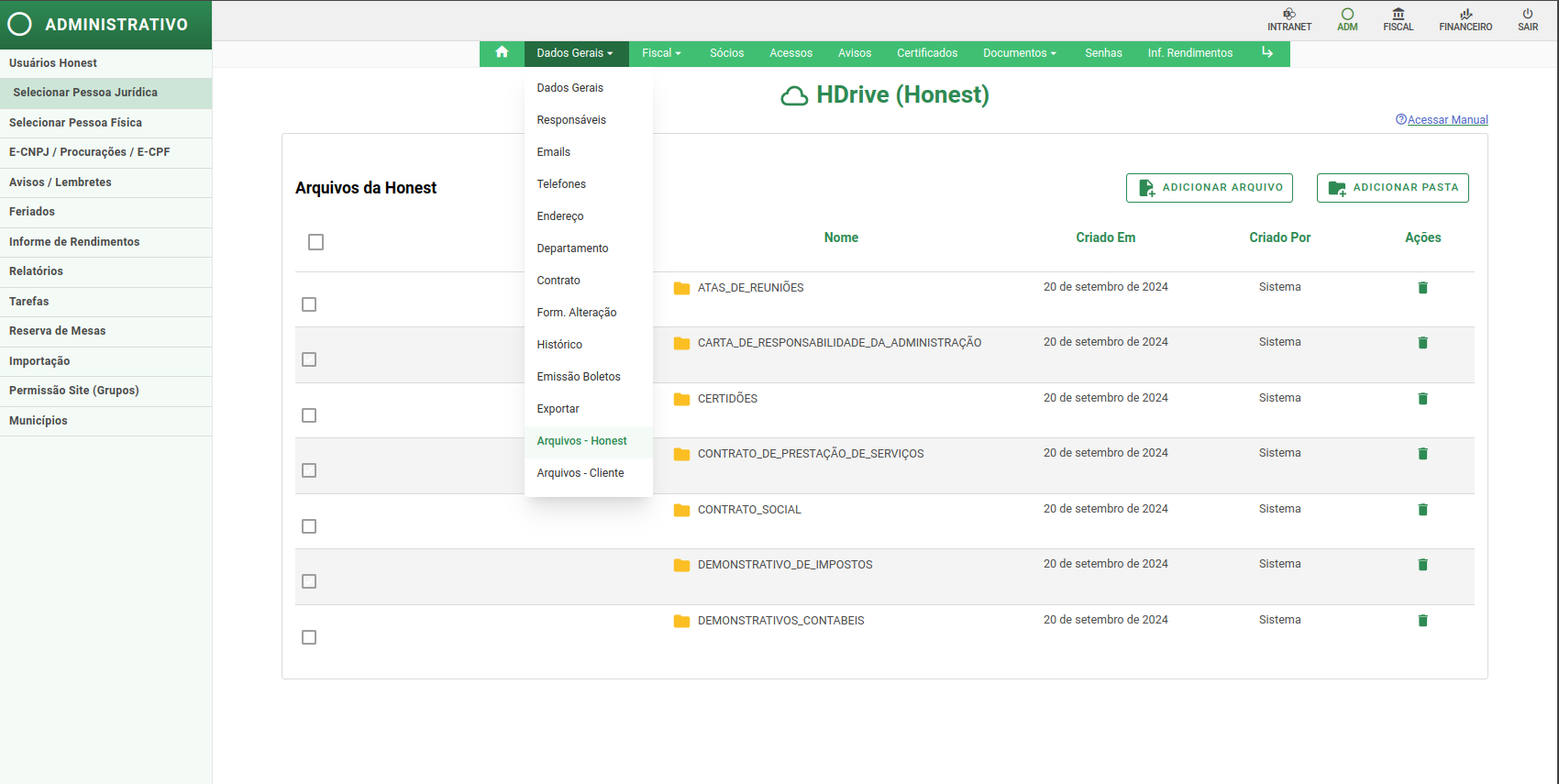
Task: Go to the home icon in navbar
Action: click(x=502, y=52)
